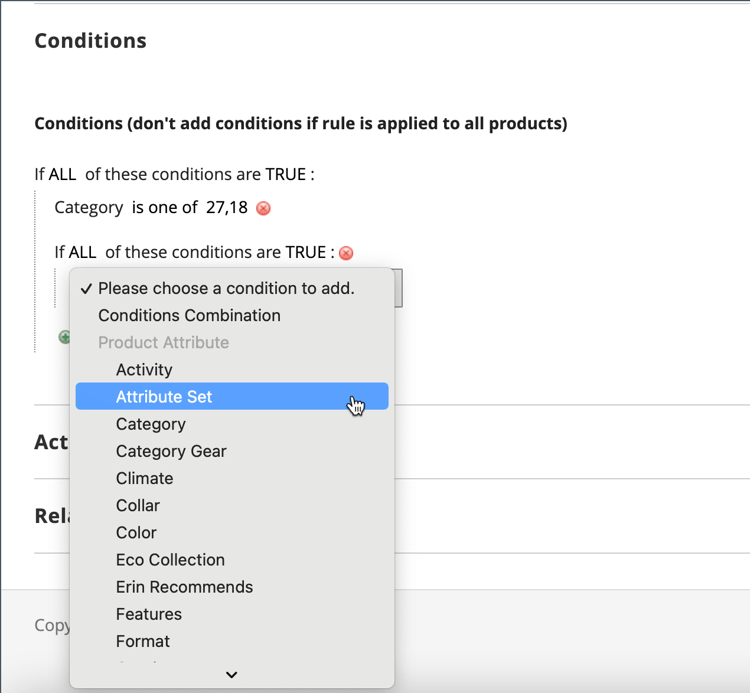750x693 pixels.
Task: Select Format from the list
Action: [x=143, y=641]
